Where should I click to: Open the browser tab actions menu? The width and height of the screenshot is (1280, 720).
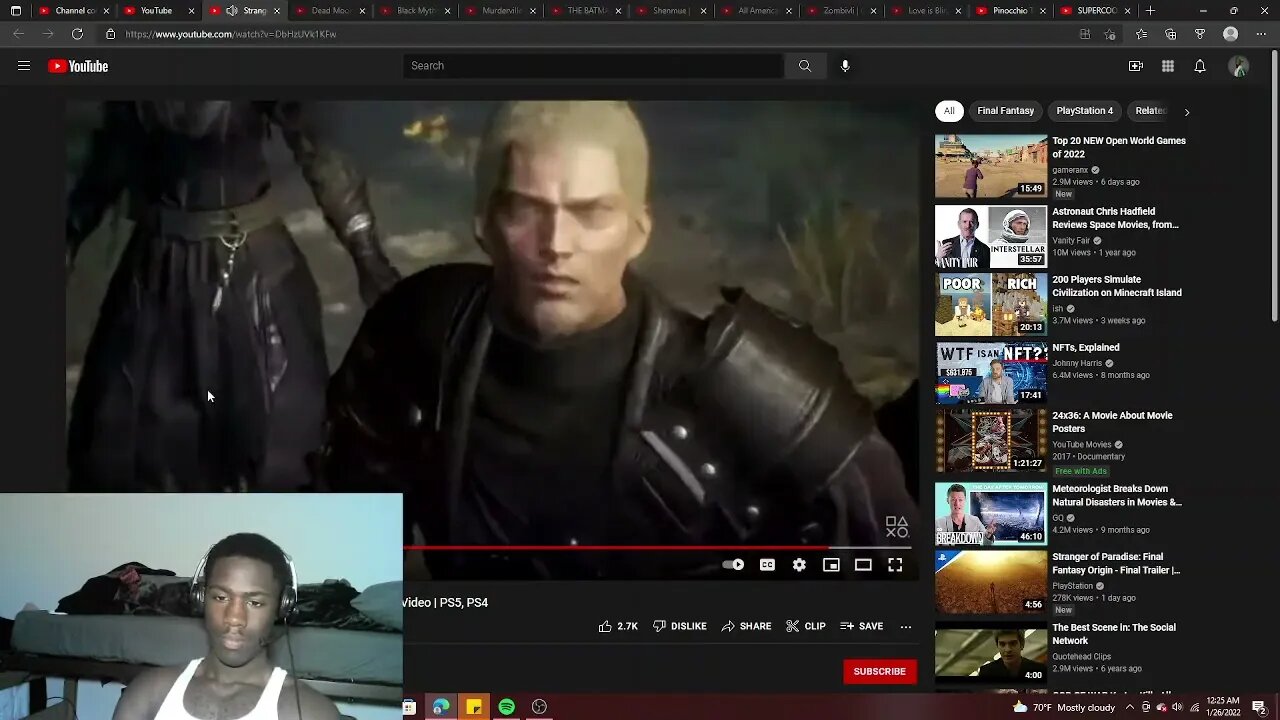(15, 11)
